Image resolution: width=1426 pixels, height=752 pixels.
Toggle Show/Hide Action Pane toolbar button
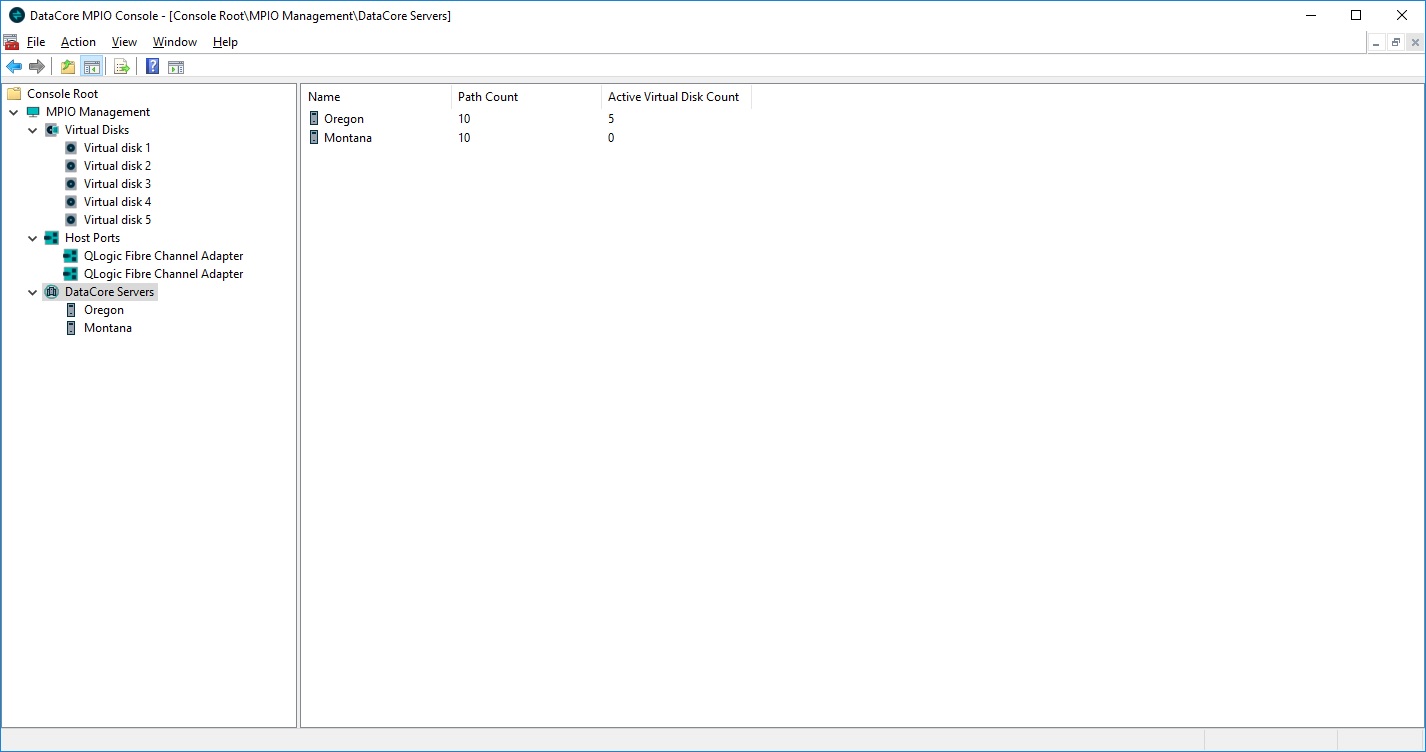coord(176,67)
